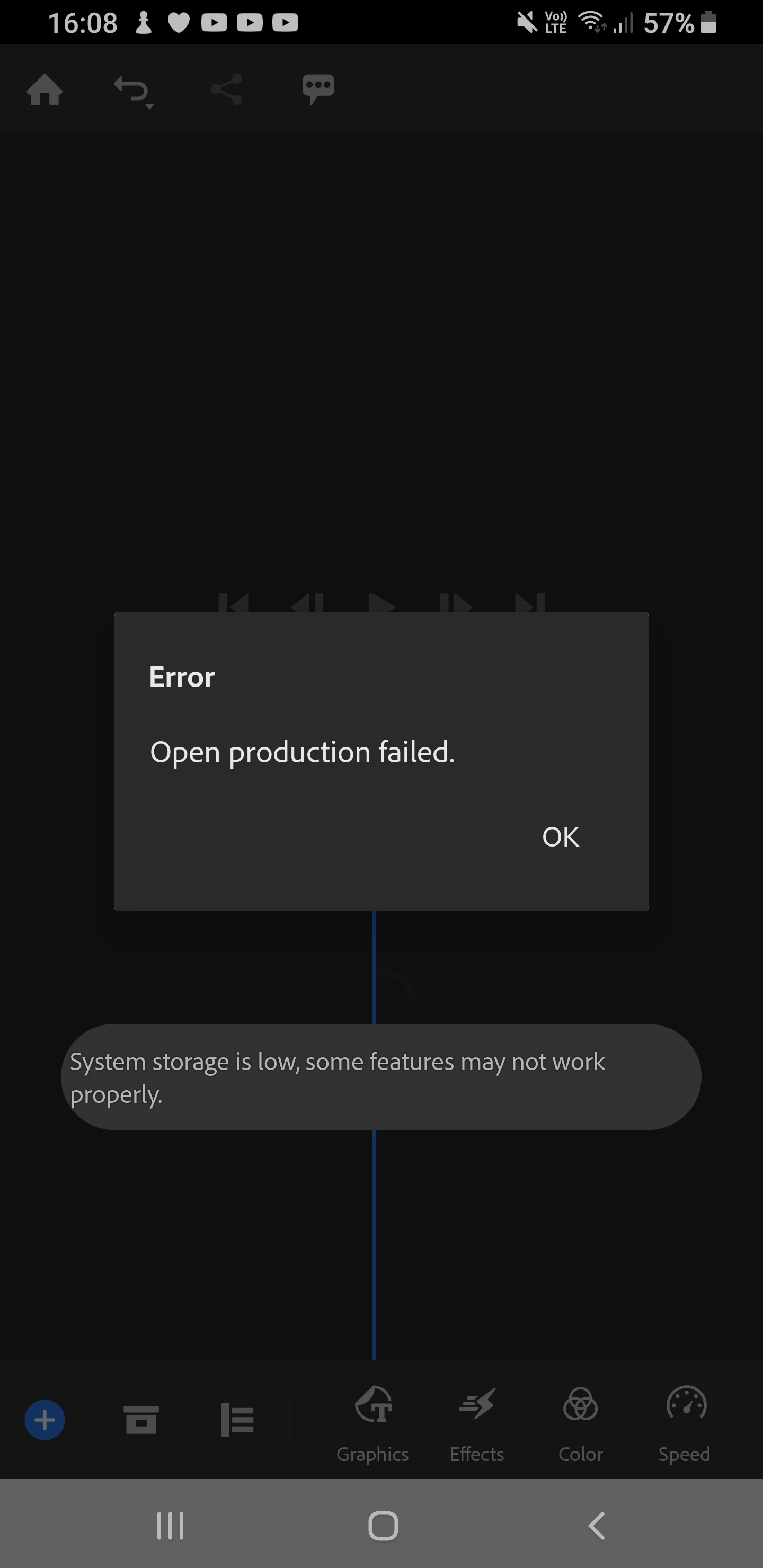Tap the Share icon

click(227, 90)
